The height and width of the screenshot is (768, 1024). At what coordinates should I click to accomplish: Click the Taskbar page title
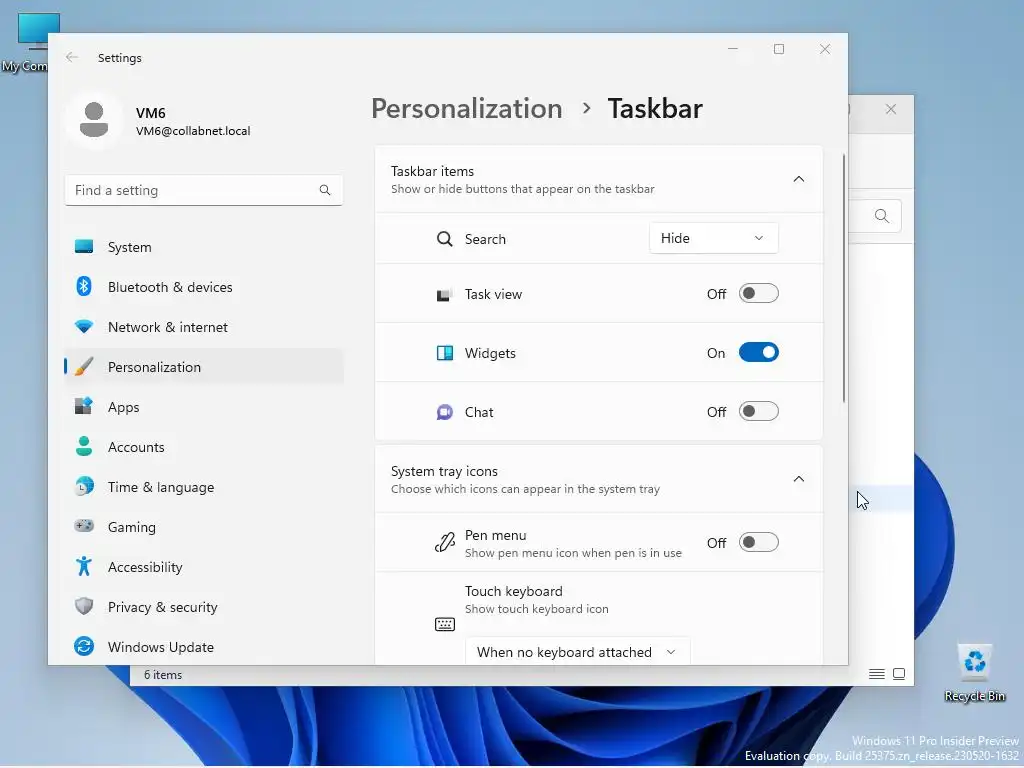pos(654,108)
